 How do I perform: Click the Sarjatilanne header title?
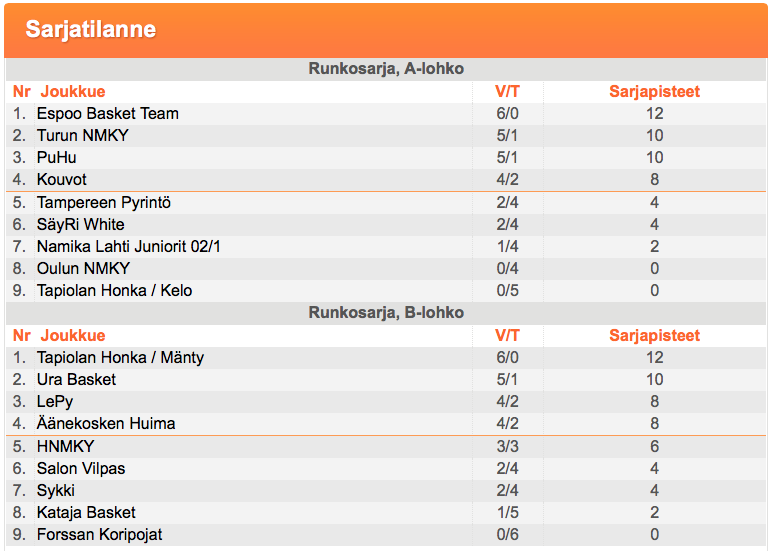91,29
